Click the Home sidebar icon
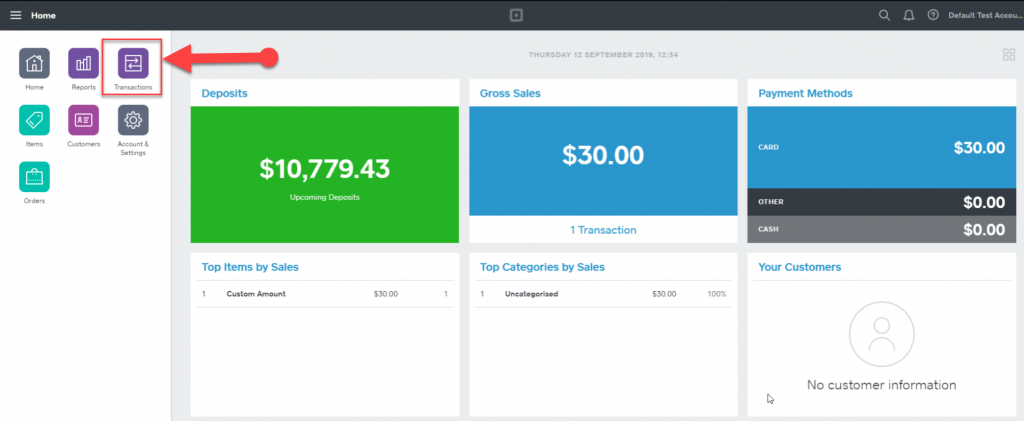 [34, 63]
